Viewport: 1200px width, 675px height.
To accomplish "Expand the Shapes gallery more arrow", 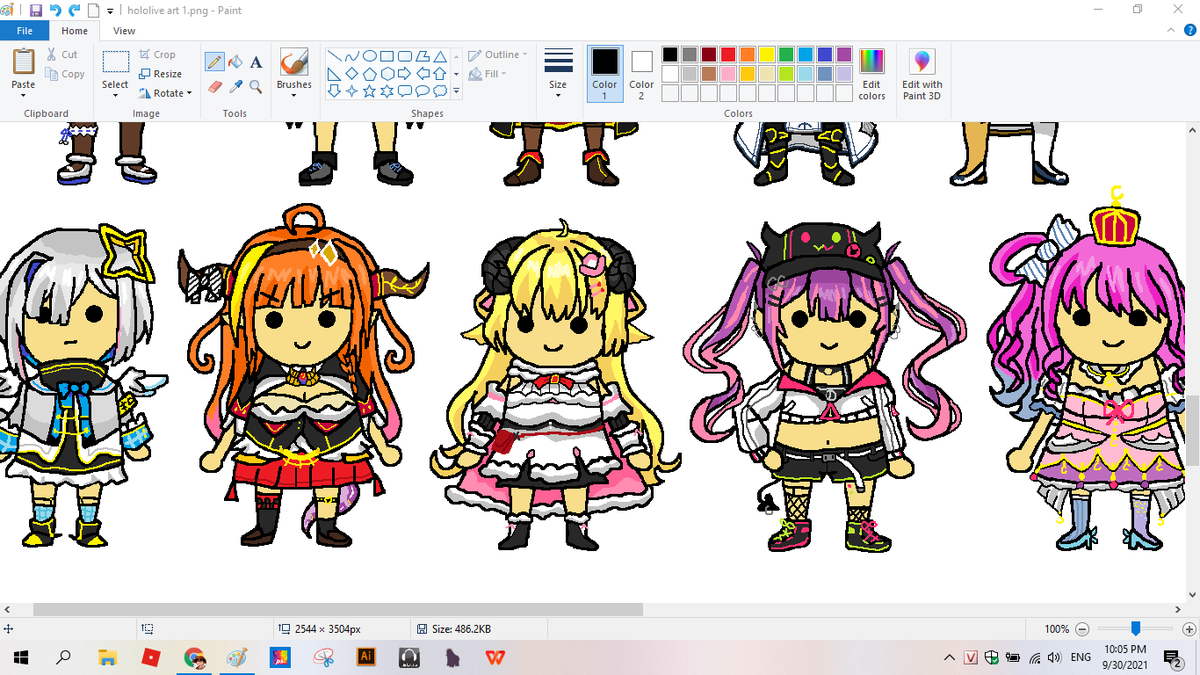I will 457,92.
